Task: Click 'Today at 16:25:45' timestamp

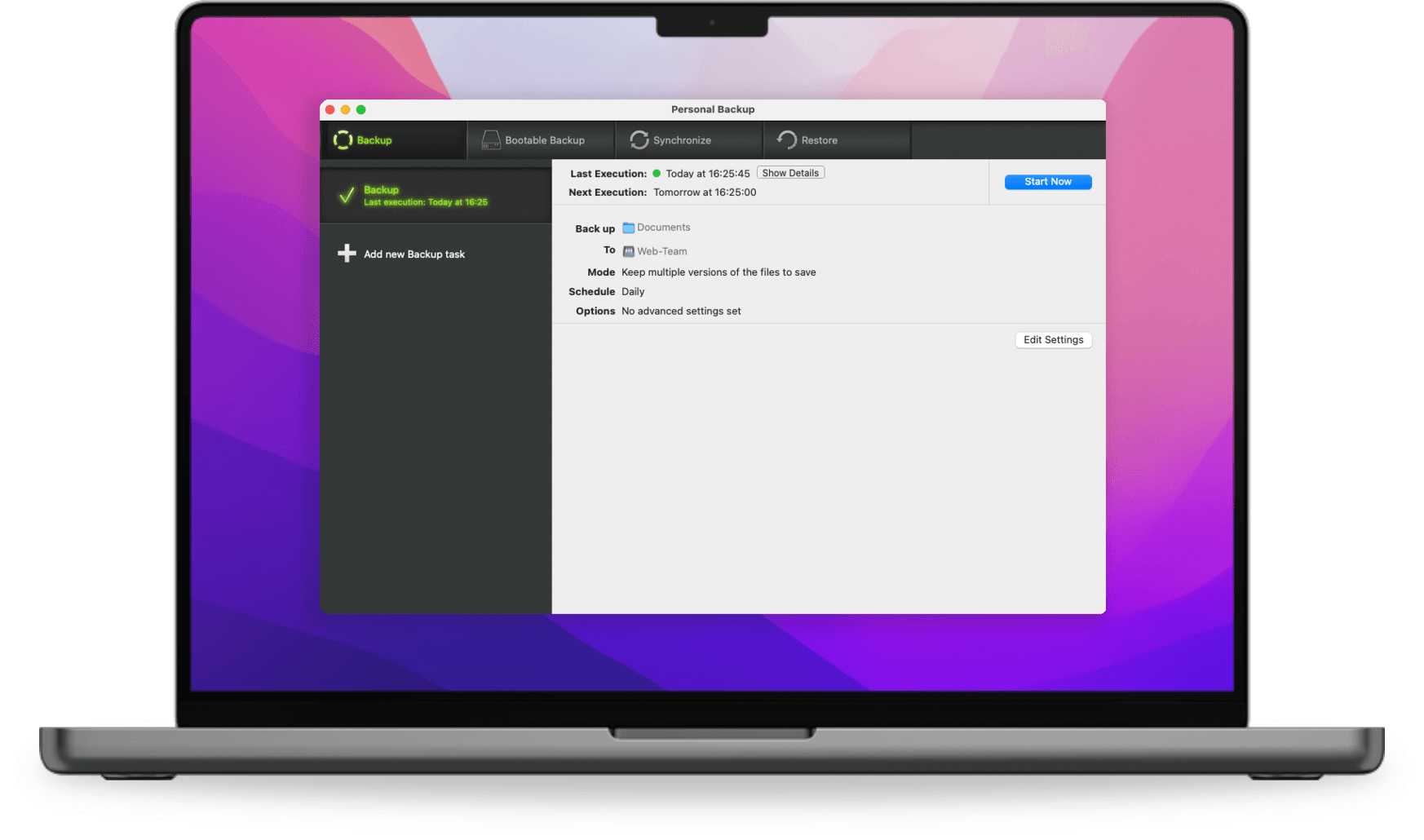Action: tap(707, 174)
